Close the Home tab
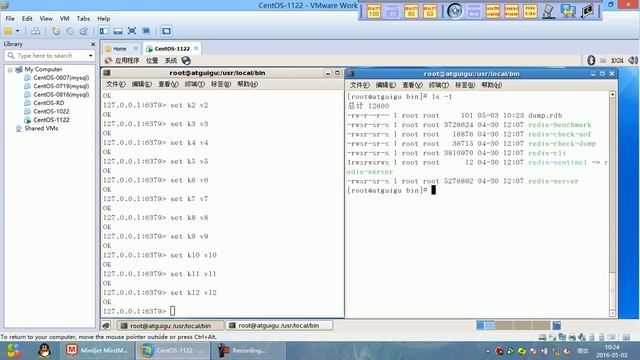This screenshot has height=360, width=640. pyautogui.click(x=136, y=48)
